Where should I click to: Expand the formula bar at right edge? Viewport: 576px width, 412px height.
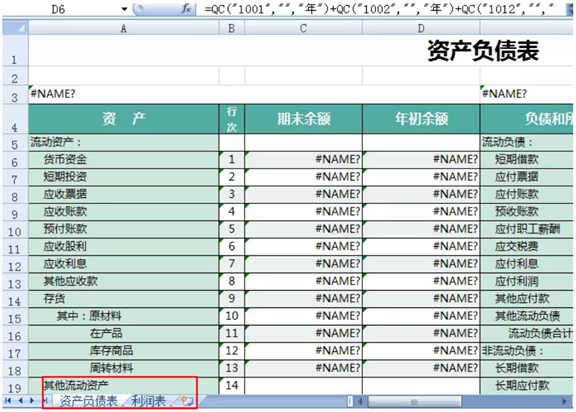pos(569,9)
